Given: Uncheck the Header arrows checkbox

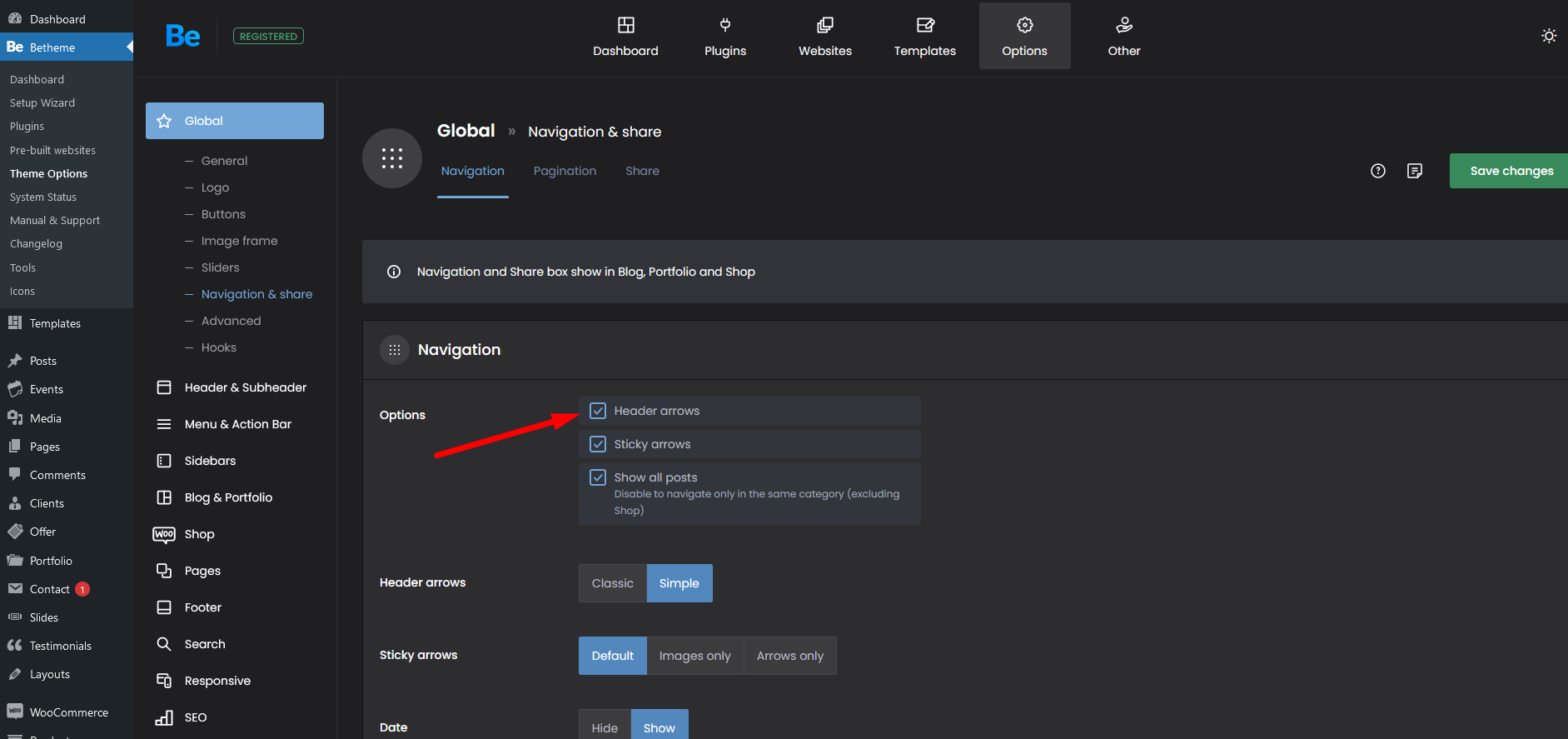Looking at the screenshot, I should pos(598,411).
